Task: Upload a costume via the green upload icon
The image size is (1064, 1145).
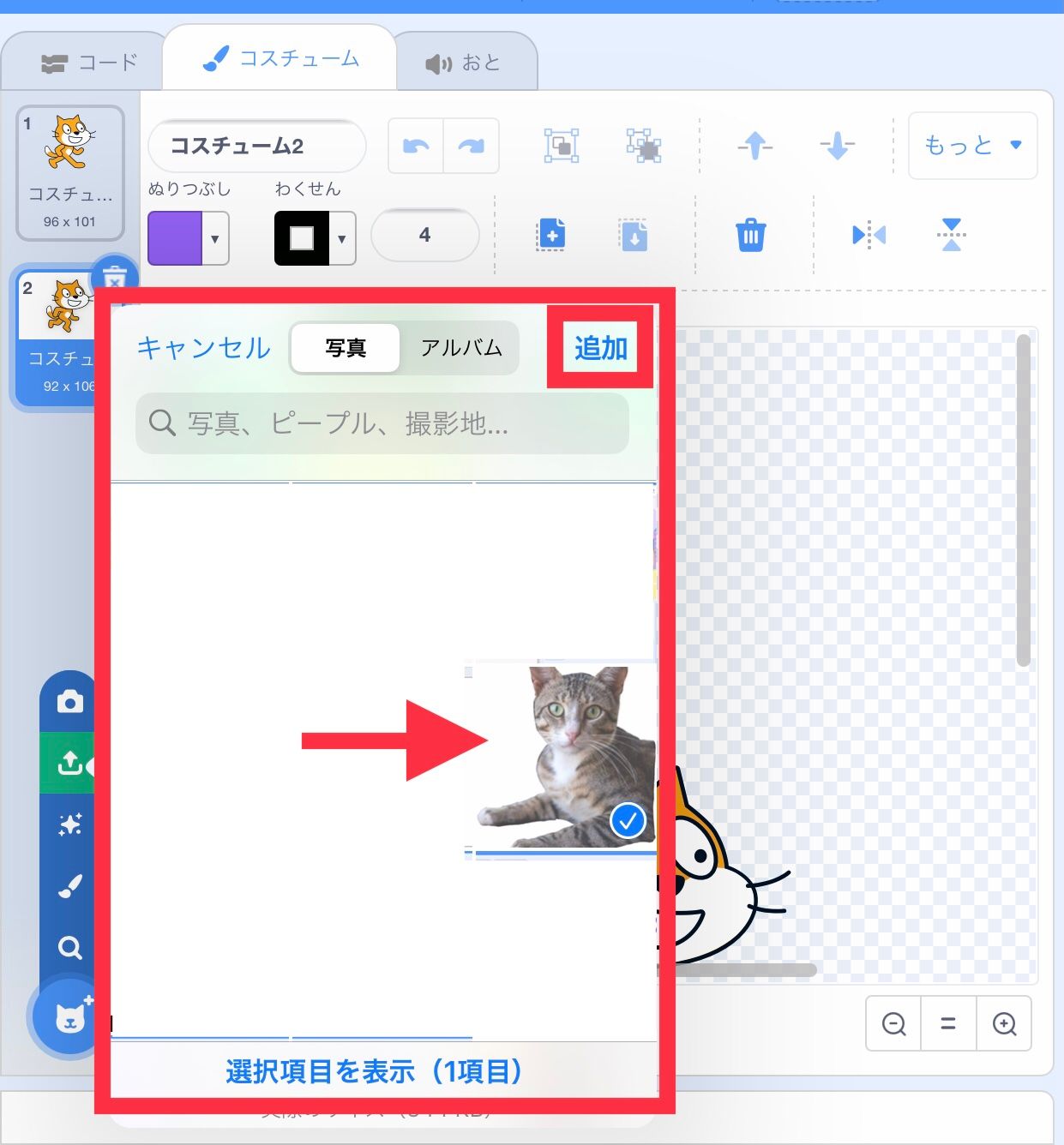Action: [x=69, y=762]
